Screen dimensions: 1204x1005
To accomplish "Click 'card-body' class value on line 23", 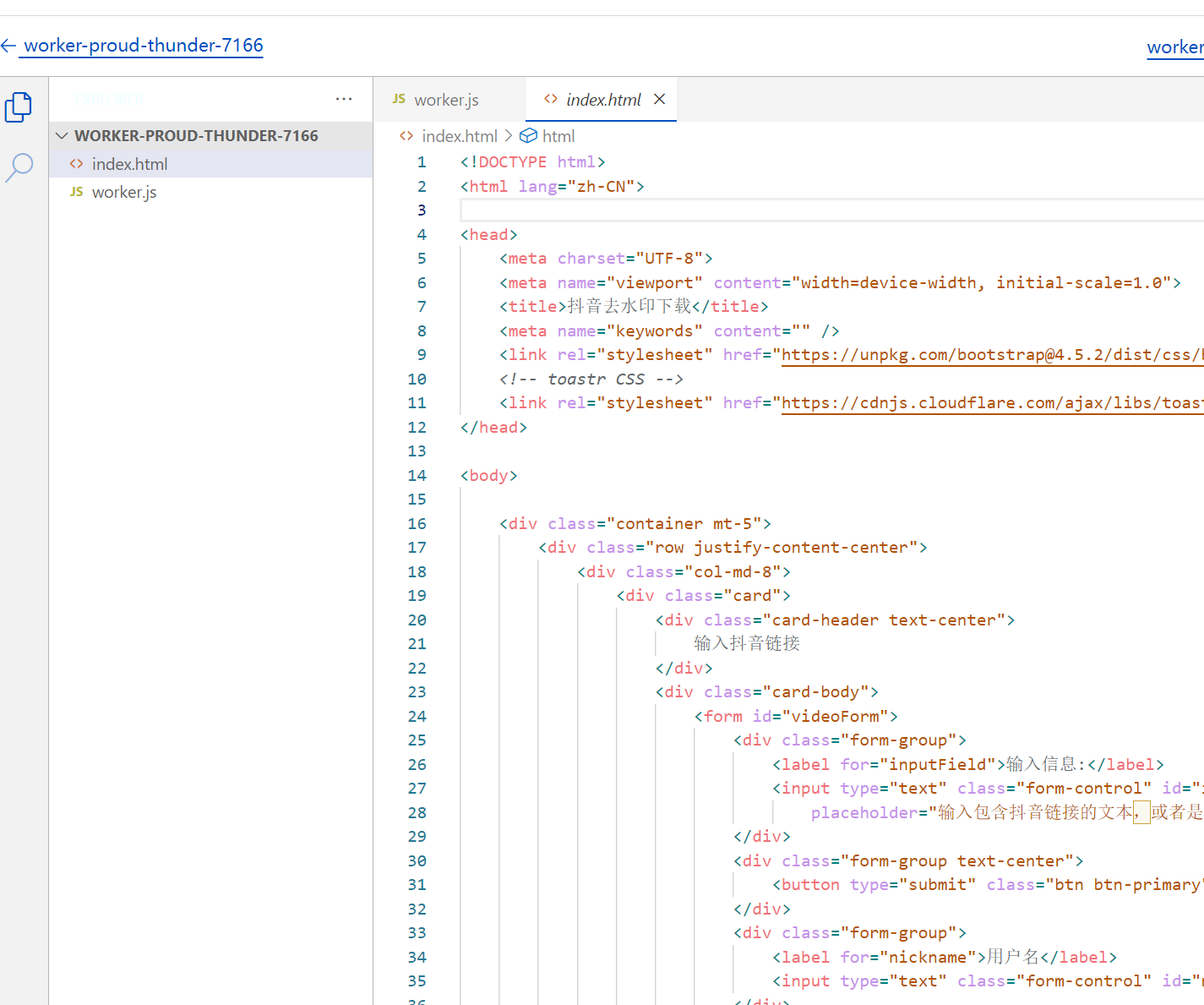I will [x=815, y=692].
